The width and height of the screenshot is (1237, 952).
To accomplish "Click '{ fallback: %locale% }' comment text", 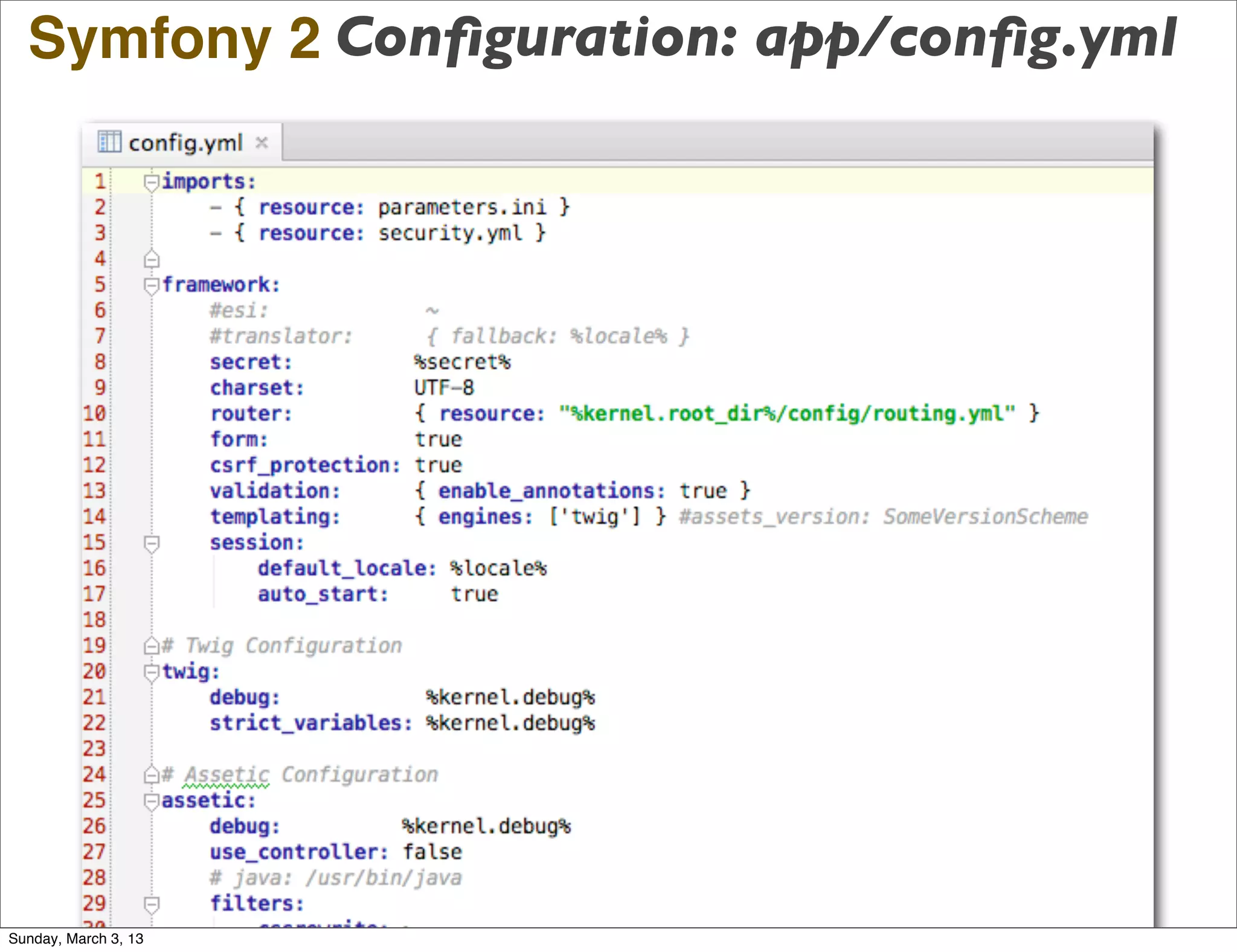I will [558, 336].
